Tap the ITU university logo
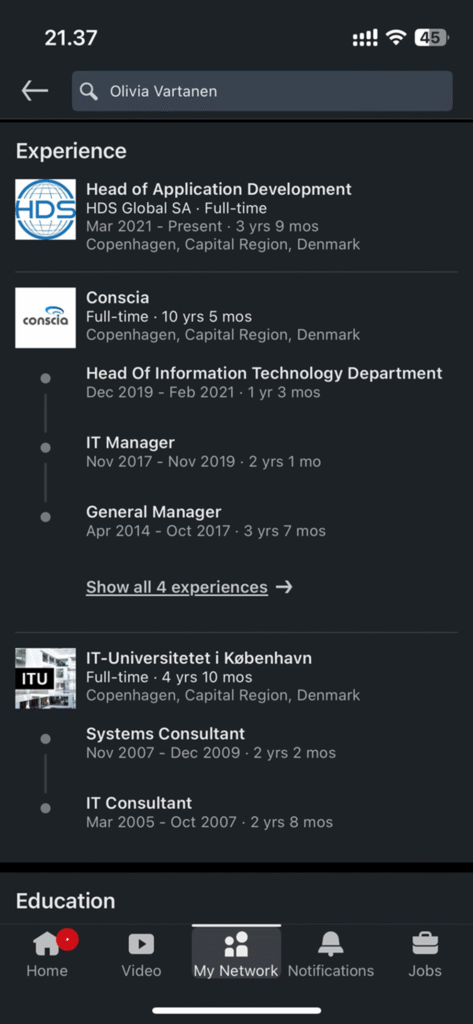Image resolution: width=473 pixels, height=1024 pixels. coord(46,679)
